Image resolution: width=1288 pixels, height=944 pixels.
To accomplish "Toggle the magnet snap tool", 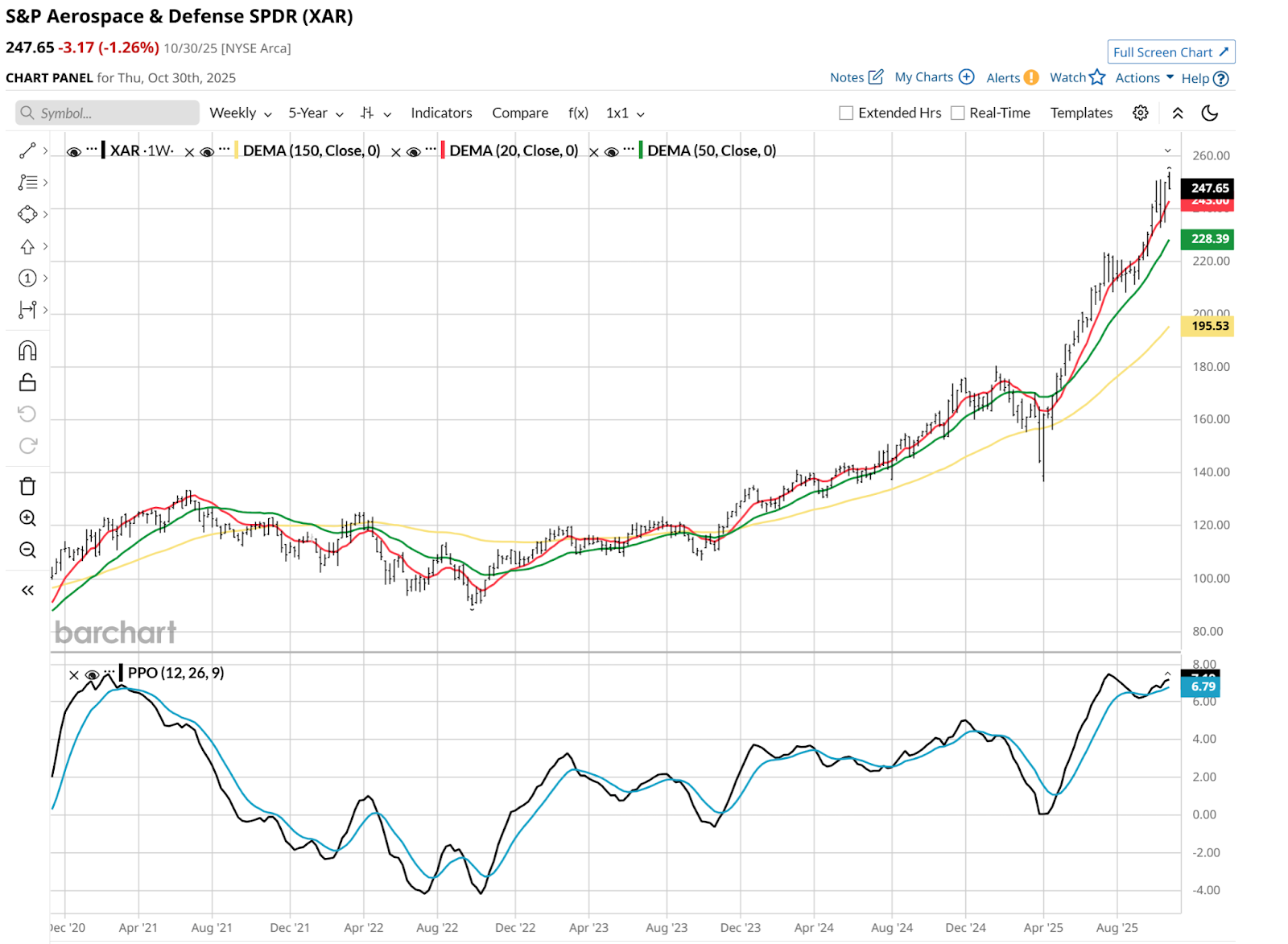I will (27, 351).
